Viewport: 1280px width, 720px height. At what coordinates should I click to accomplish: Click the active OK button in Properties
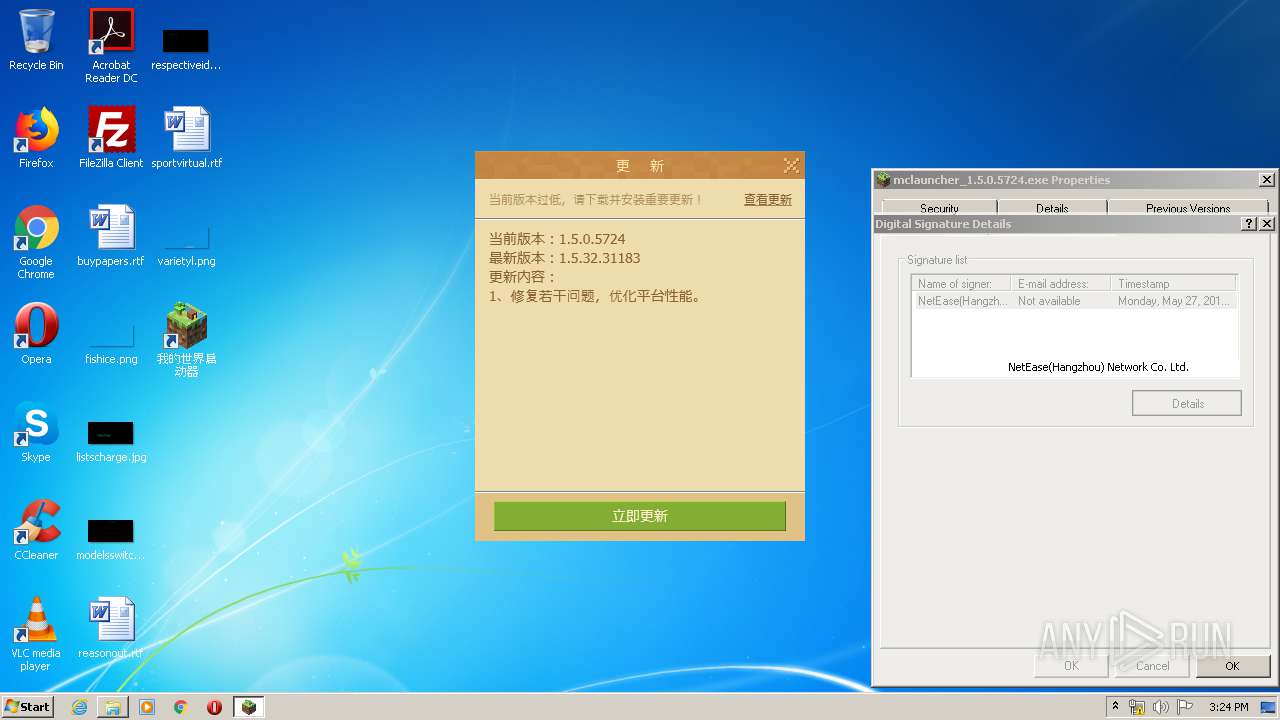pyautogui.click(x=1232, y=666)
